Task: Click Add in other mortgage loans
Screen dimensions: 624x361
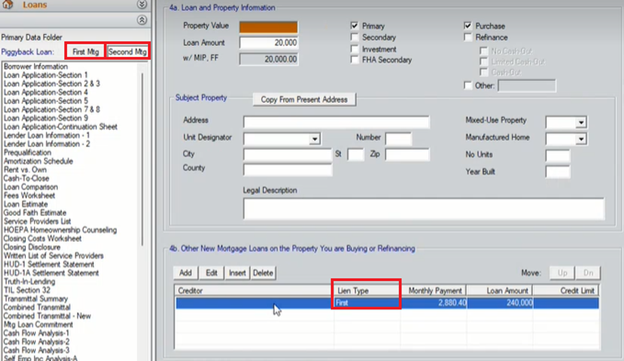Action: tap(185, 273)
